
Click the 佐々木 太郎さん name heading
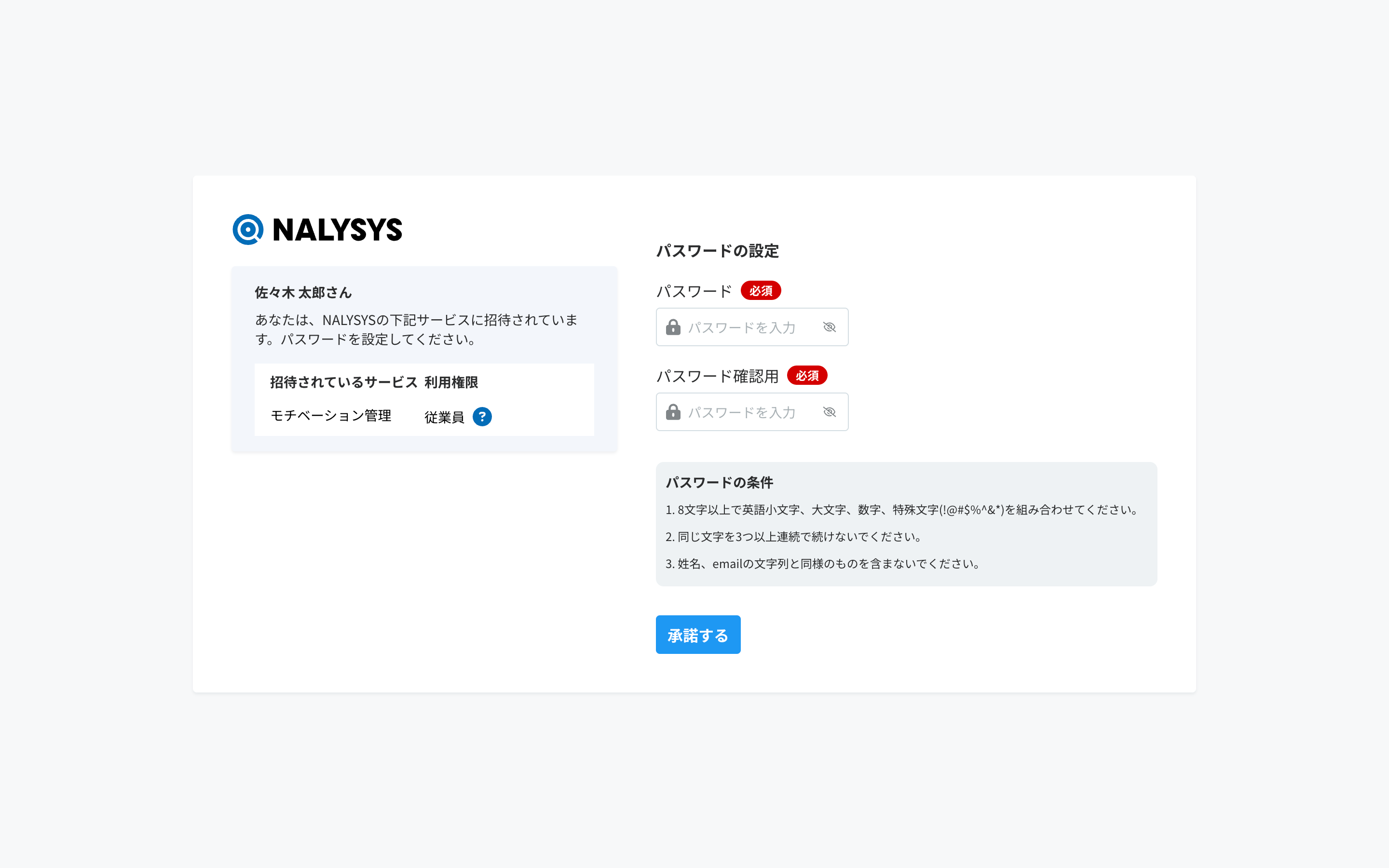(x=302, y=293)
